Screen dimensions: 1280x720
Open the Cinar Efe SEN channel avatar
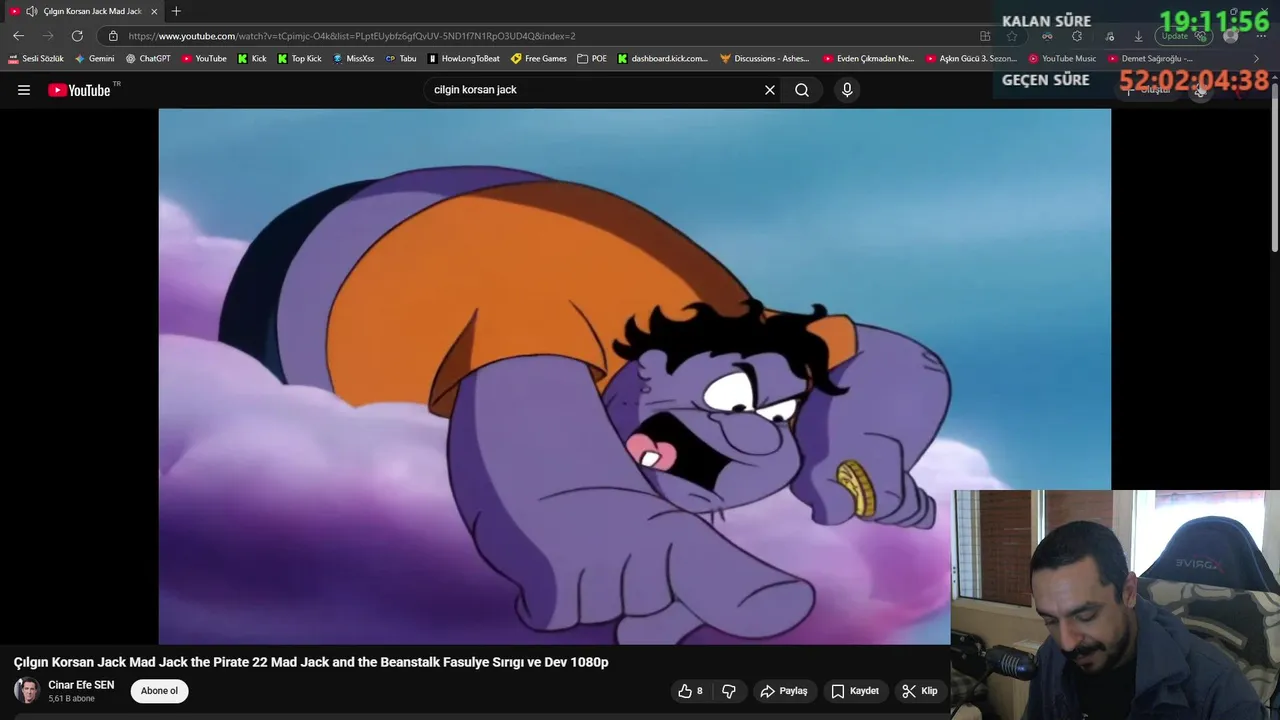tap(27, 691)
